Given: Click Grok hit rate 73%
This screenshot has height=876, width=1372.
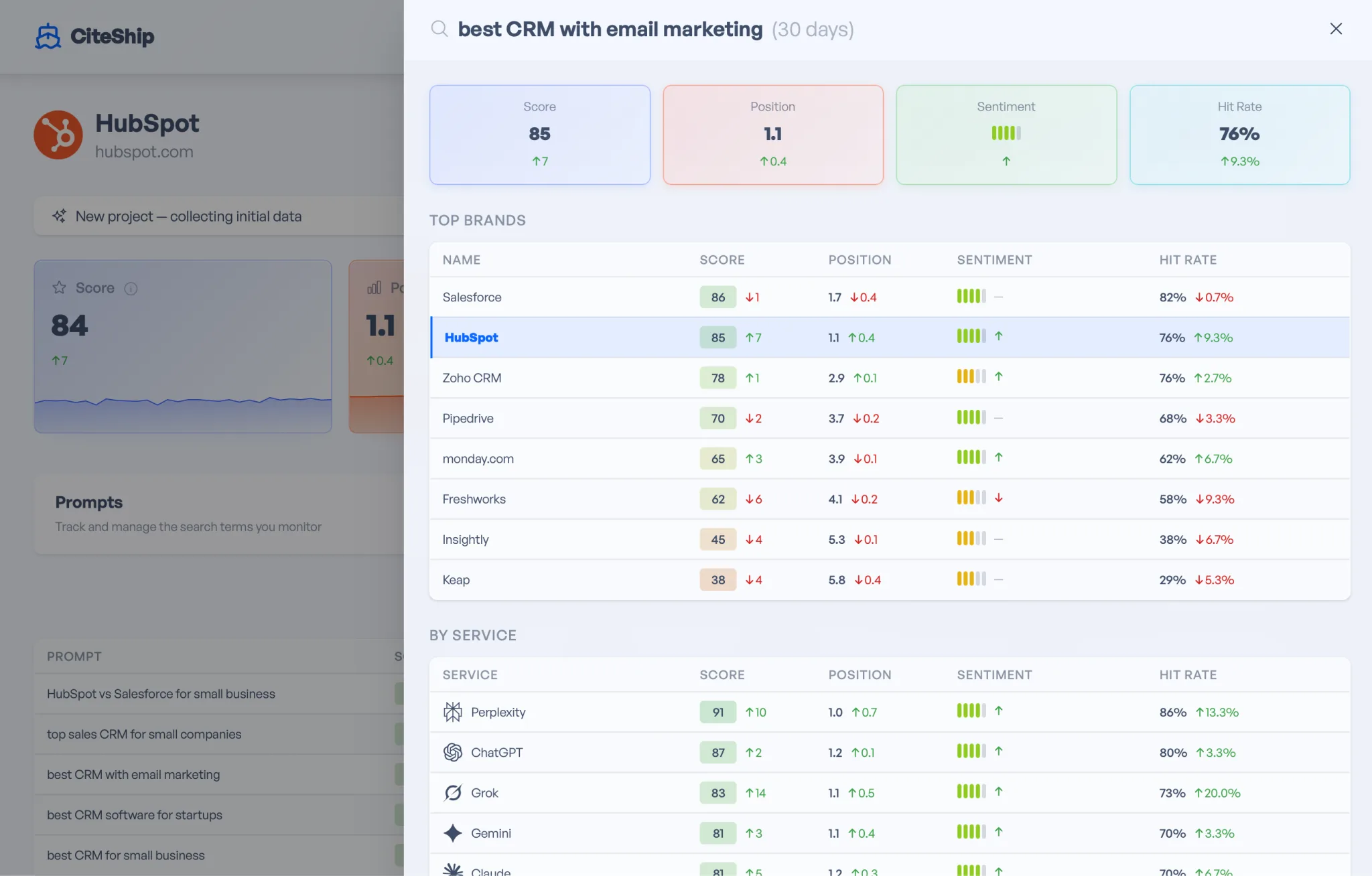Looking at the screenshot, I should tap(1172, 793).
